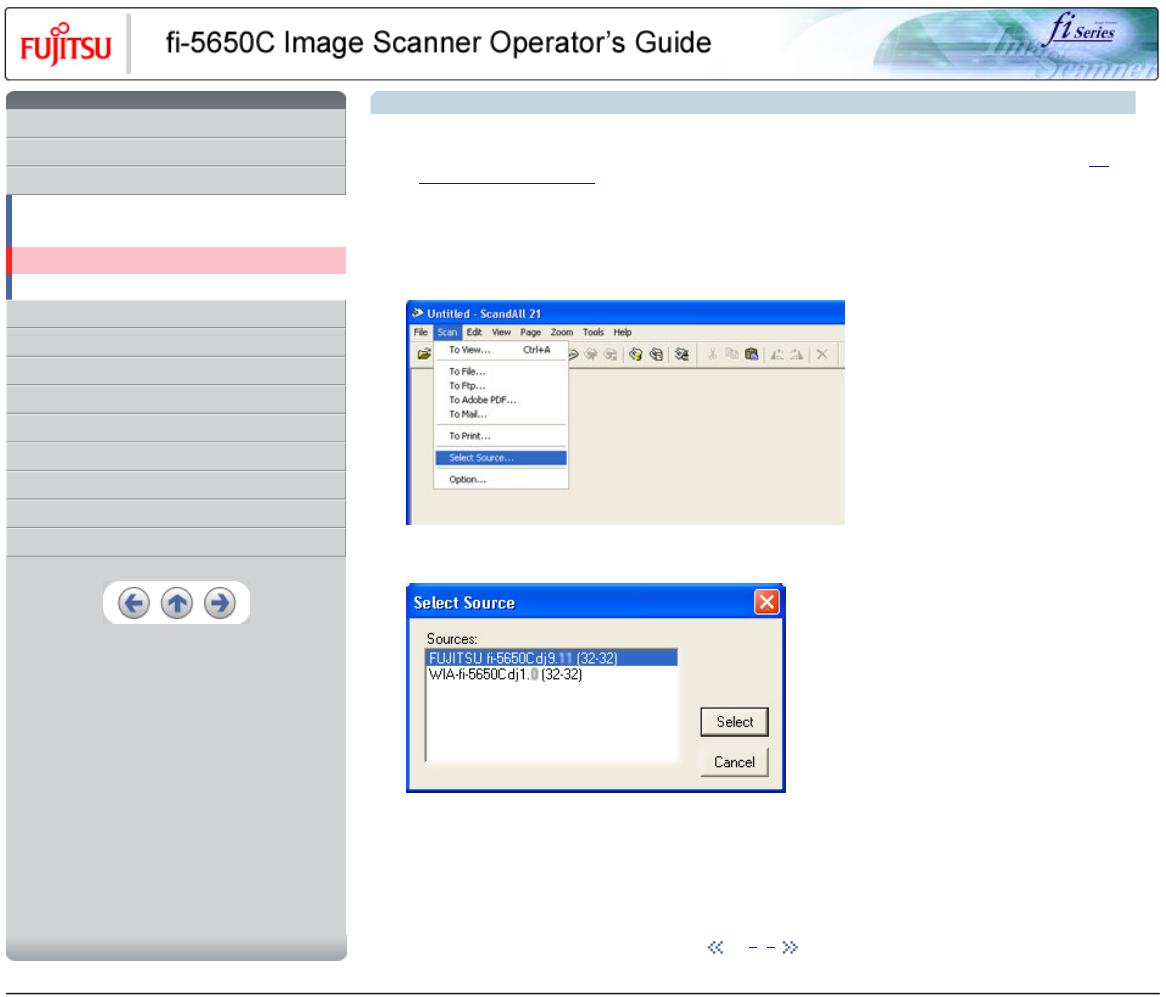Click the open folder icon in ScandAll toolbar
The height and width of the screenshot is (997, 1166).
(x=424, y=355)
